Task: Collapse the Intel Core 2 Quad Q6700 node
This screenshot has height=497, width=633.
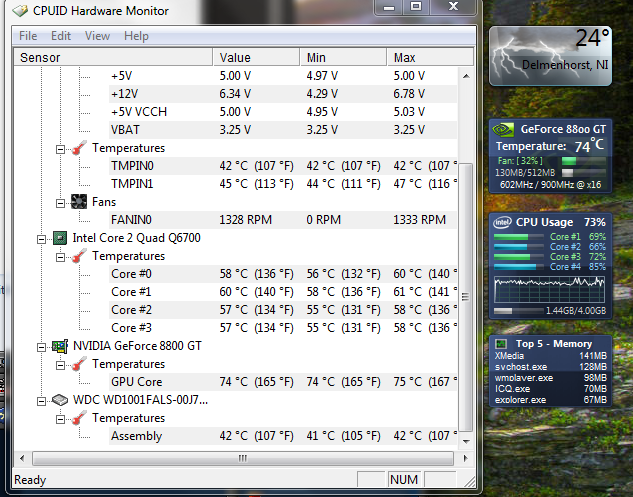Action: click(41, 239)
